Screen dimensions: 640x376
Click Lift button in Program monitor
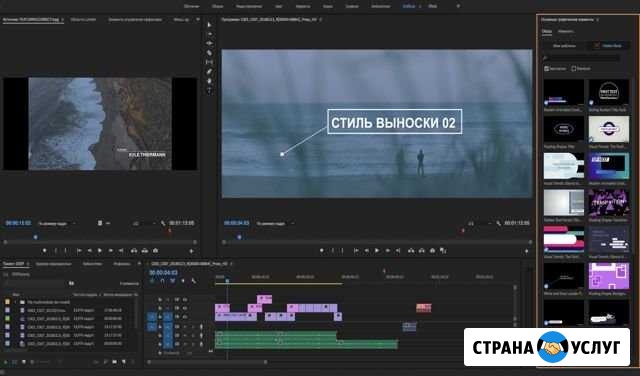point(411,251)
